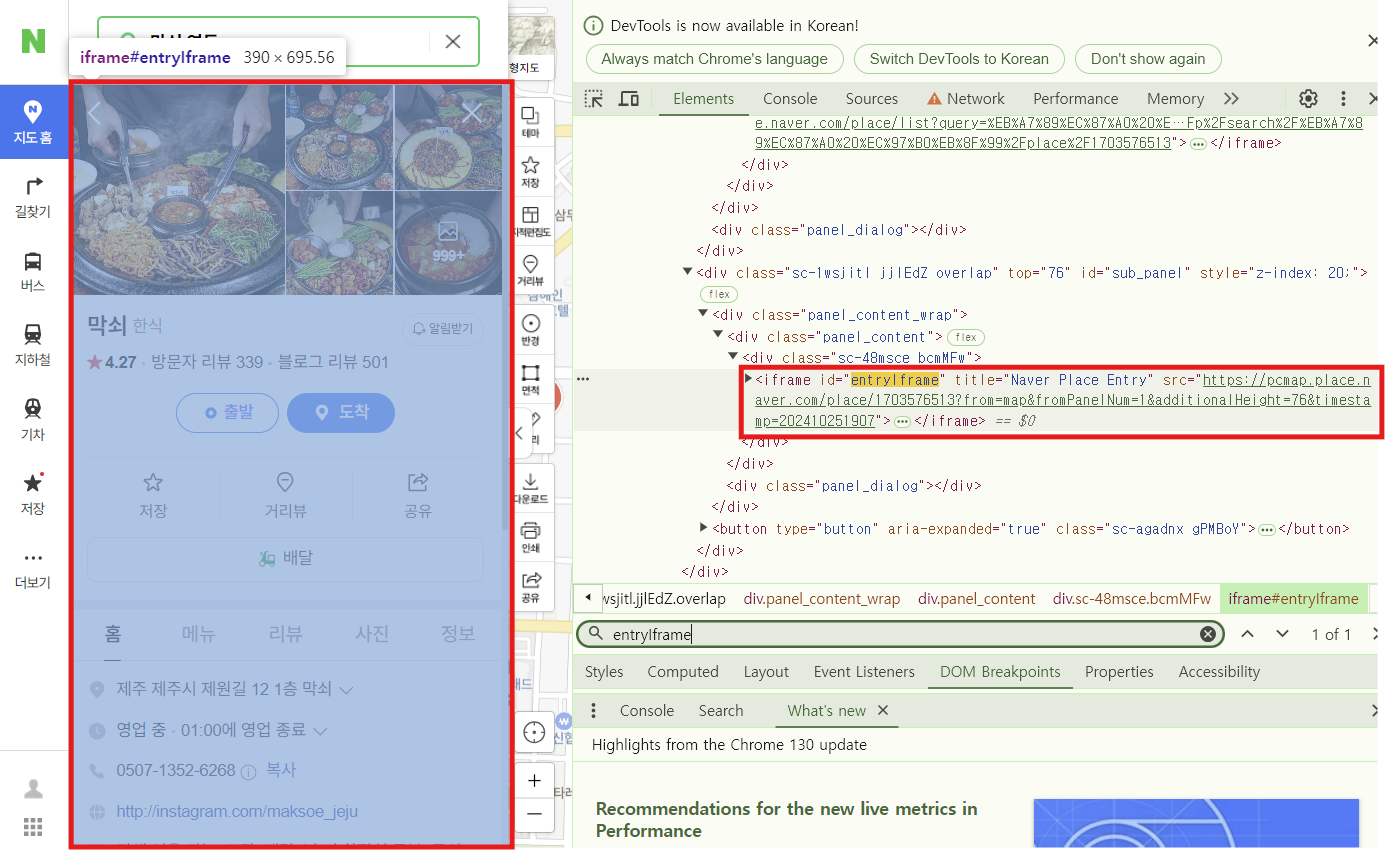Viewport: 1385px width, 850px height.
Task: Open the Performance tab in DevTools
Action: tap(1076, 98)
